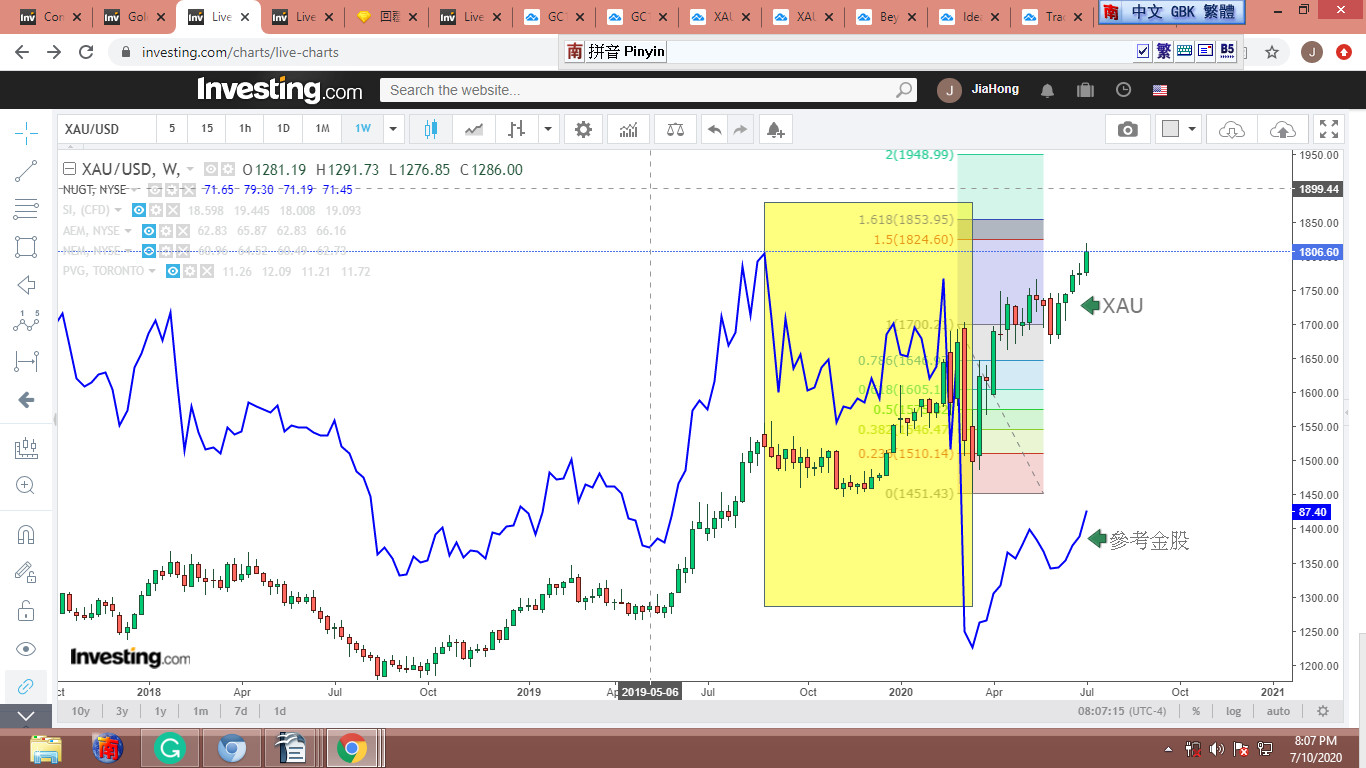Open the bar style dropdown arrow
This screenshot has width=1366, height=768.
point(548,129)
